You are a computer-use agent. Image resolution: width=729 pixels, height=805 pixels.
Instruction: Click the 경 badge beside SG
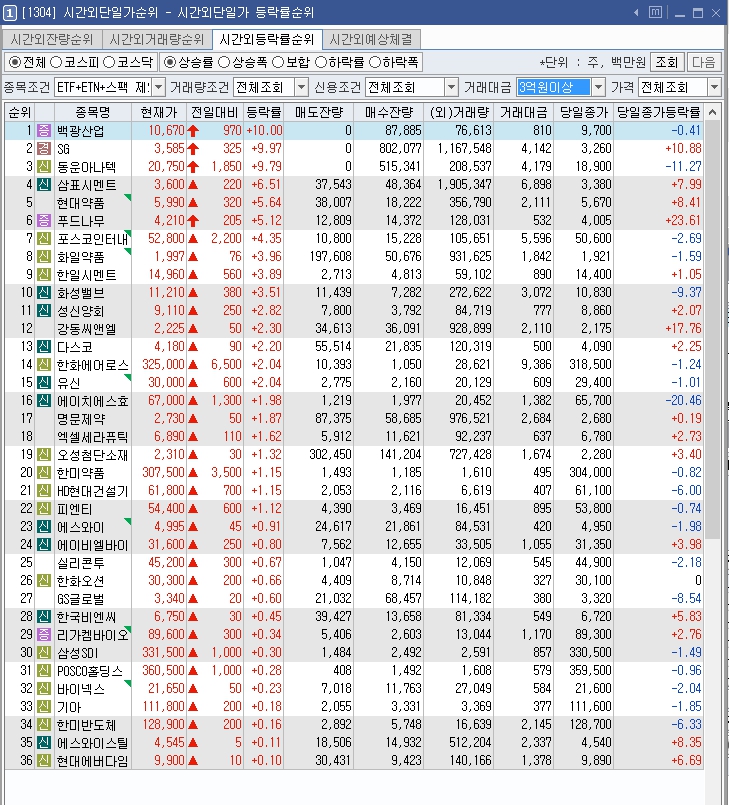click(x=43, y=149)
